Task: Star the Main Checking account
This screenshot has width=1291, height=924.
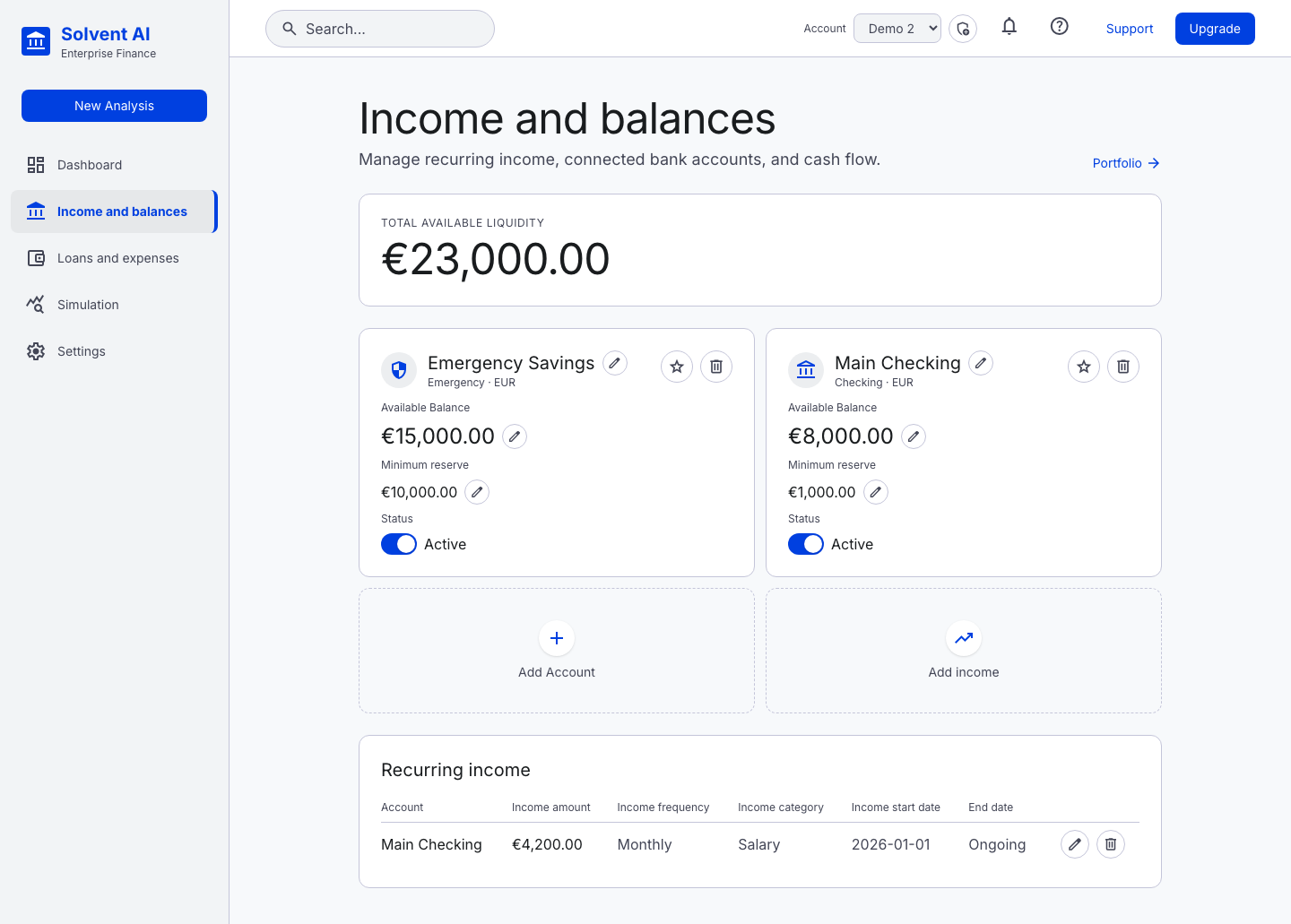Action: click(1084, 367)
